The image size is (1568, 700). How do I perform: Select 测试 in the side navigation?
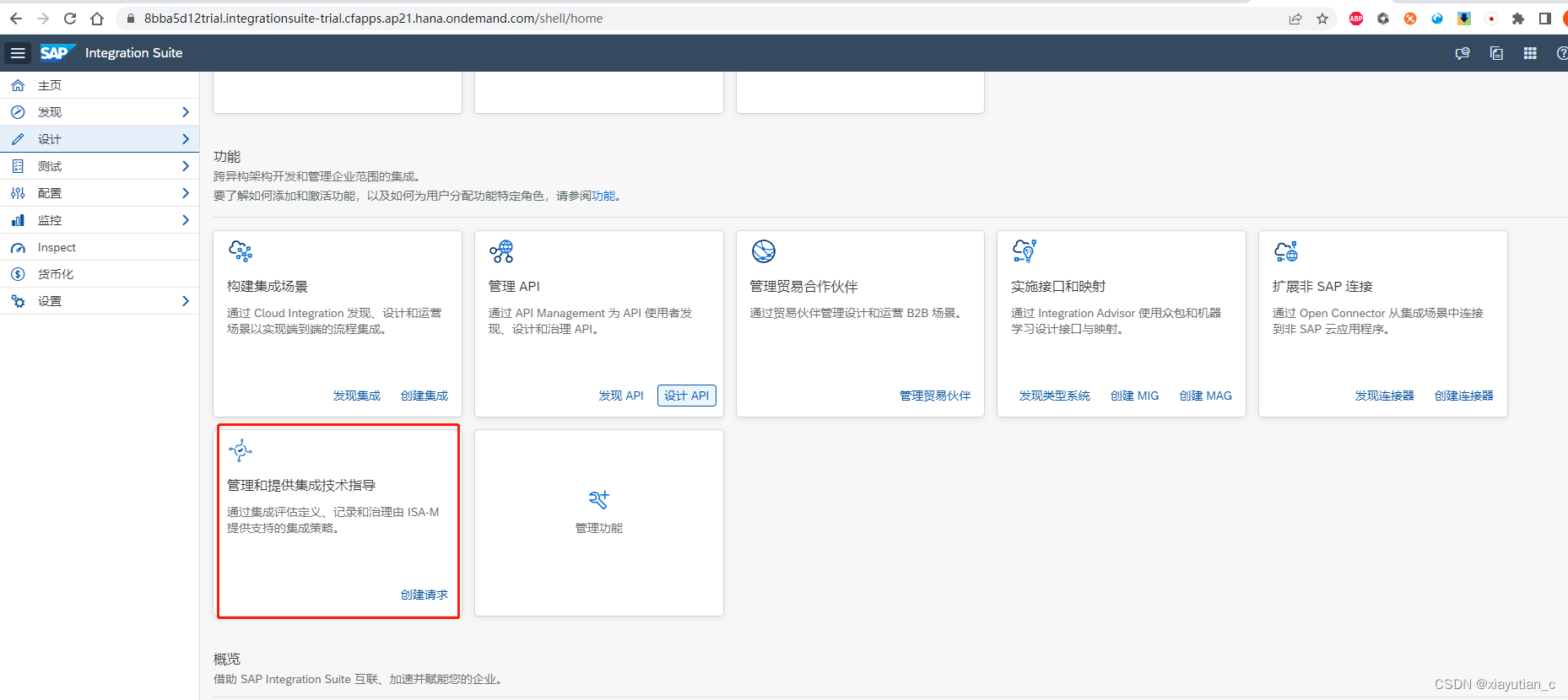tap(100, 166)
